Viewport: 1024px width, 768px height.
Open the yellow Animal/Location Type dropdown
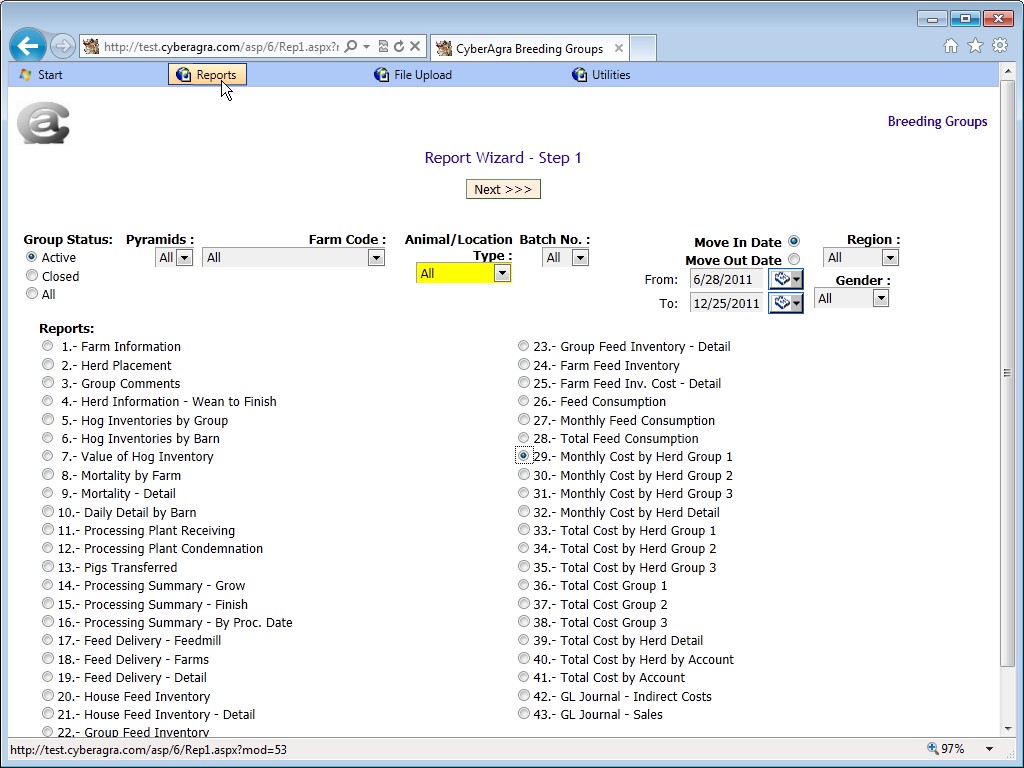[501, 273]
